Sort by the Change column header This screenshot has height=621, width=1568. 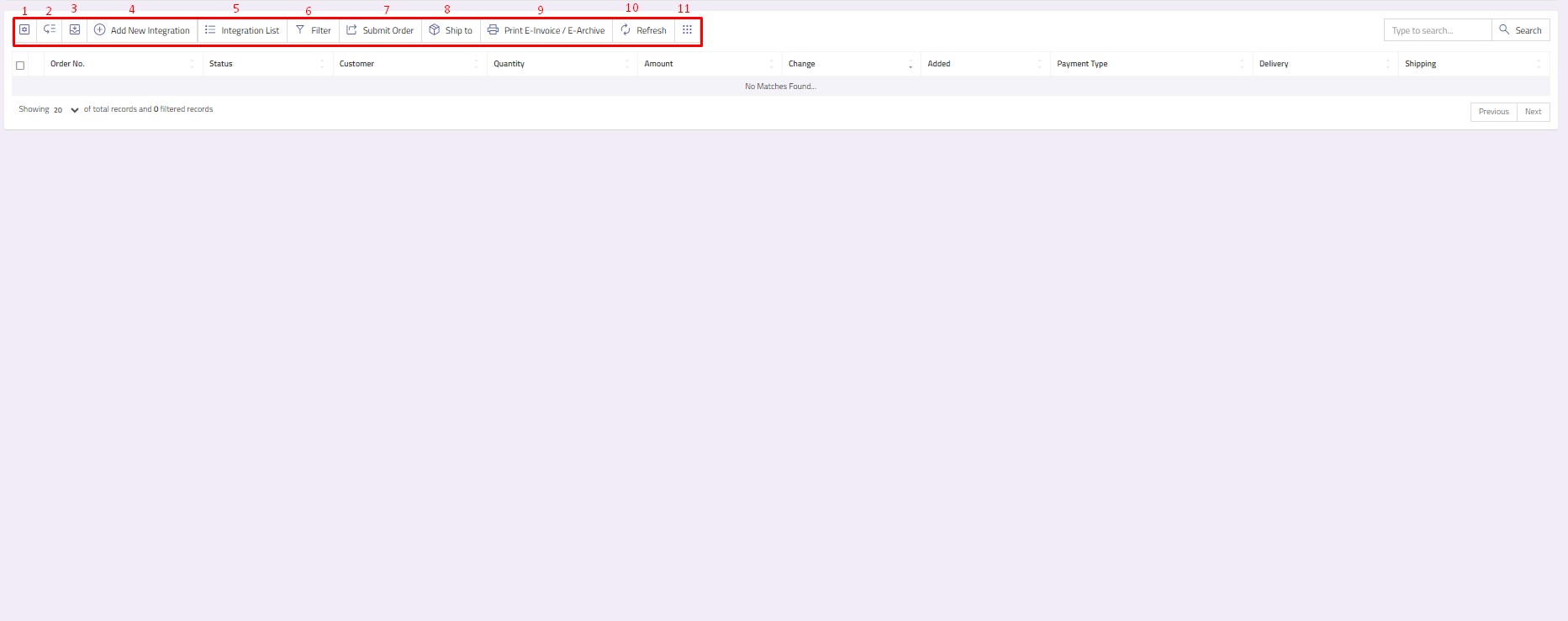point(801,64)
